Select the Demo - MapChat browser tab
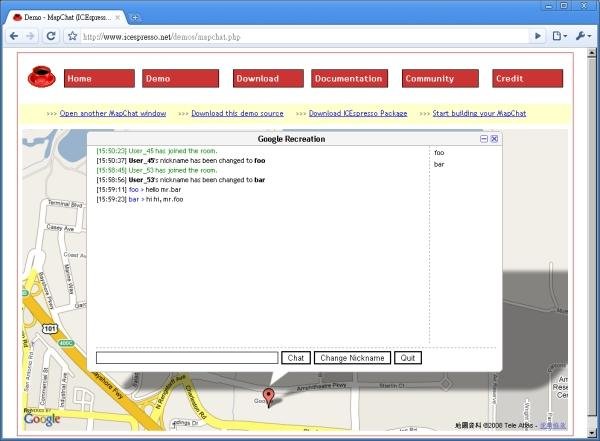600x441 pixels. pyautogui.click(x=67, y=18)
